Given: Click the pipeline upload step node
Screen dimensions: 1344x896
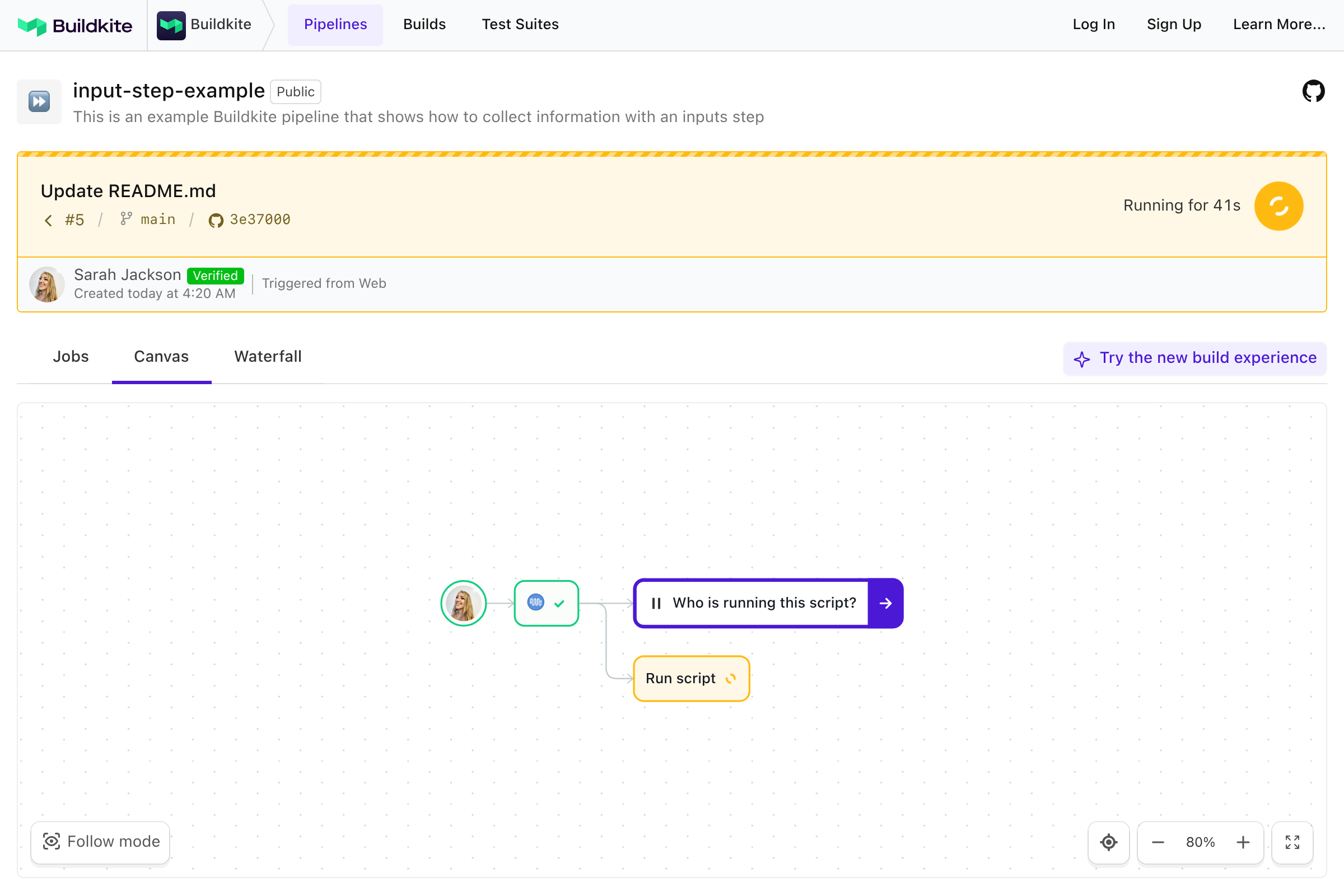Looking at the screenshot, I should [547, 603].
